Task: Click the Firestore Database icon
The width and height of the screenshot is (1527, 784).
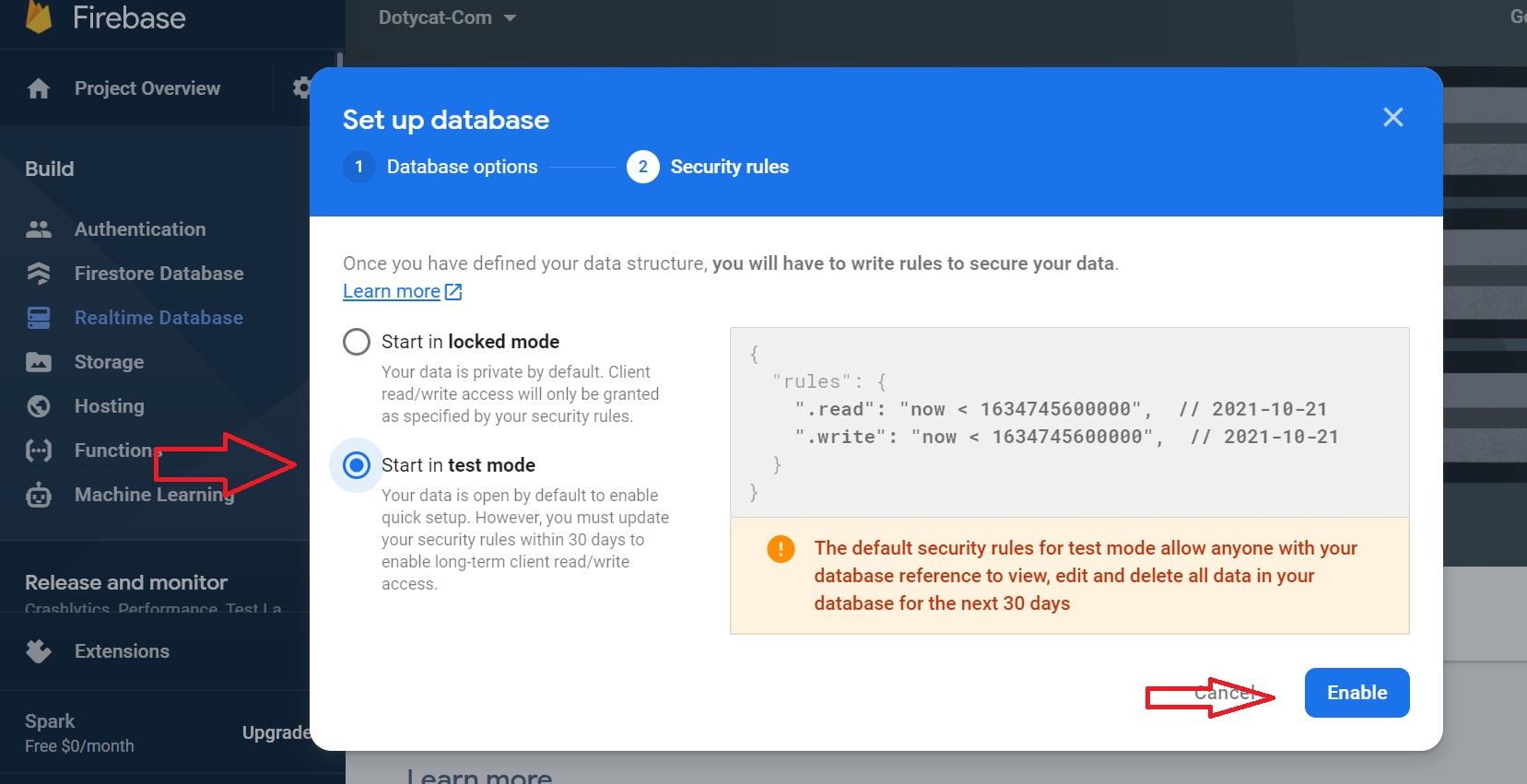Action: coord(39,274)
